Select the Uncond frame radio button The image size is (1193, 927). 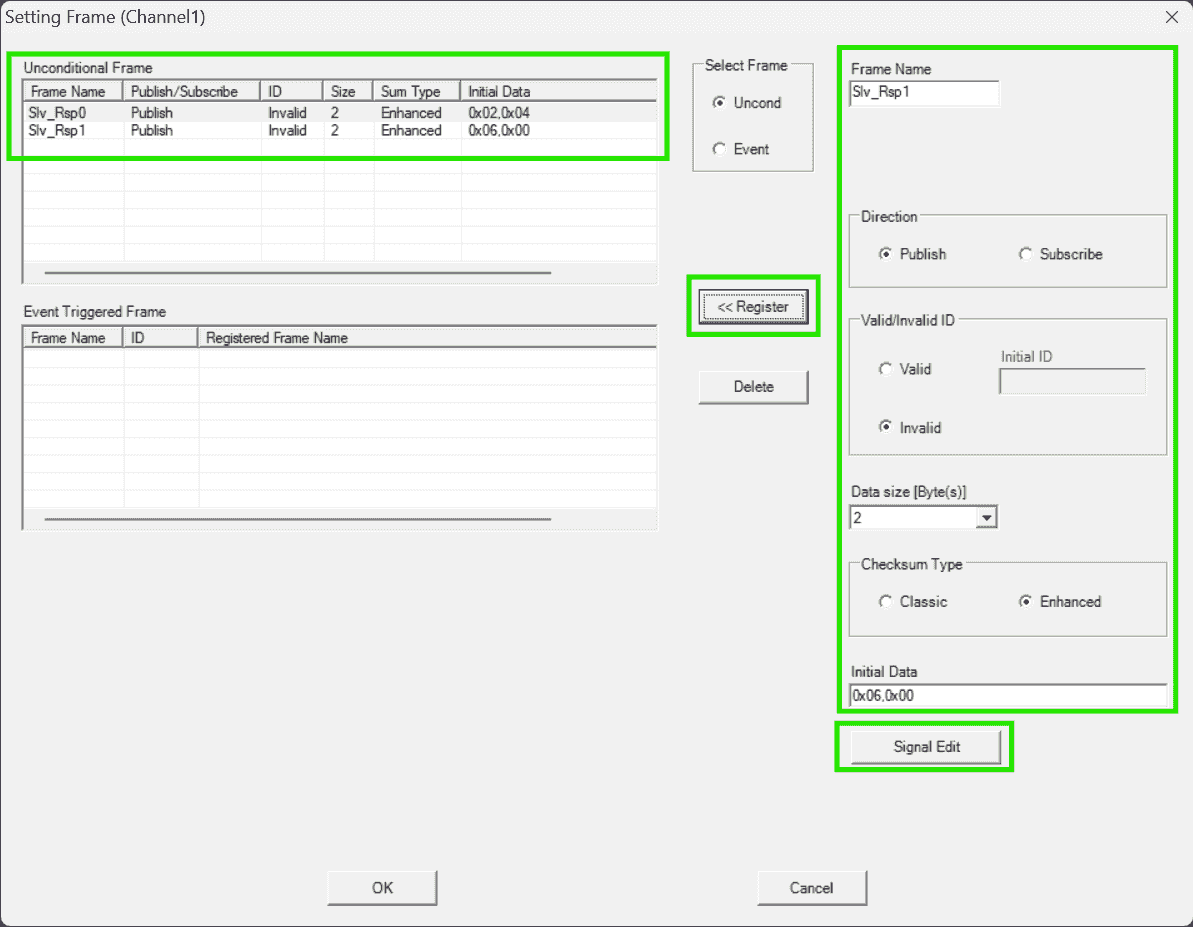point(719,103)
